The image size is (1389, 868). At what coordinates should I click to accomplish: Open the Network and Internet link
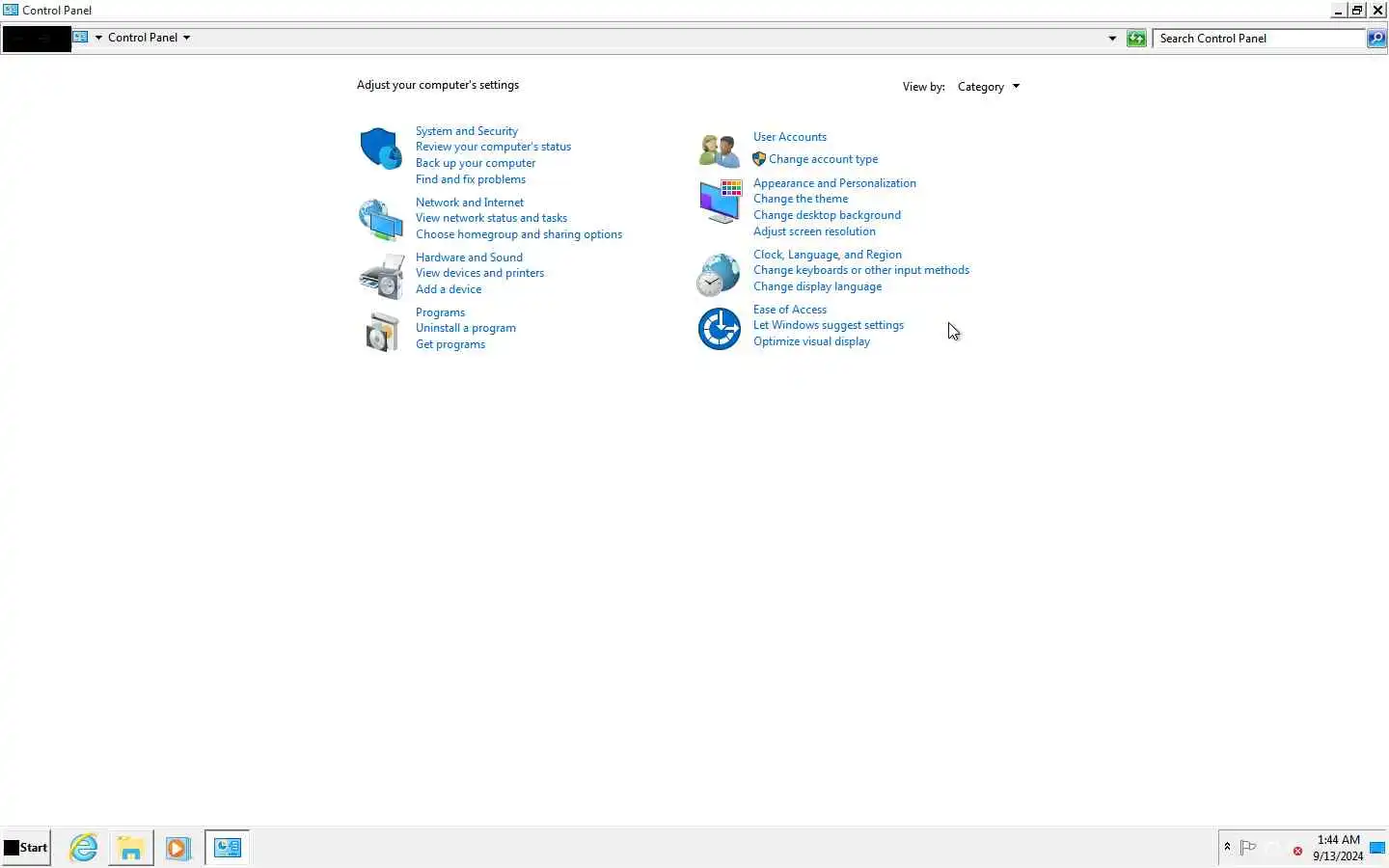pos(470,203)
